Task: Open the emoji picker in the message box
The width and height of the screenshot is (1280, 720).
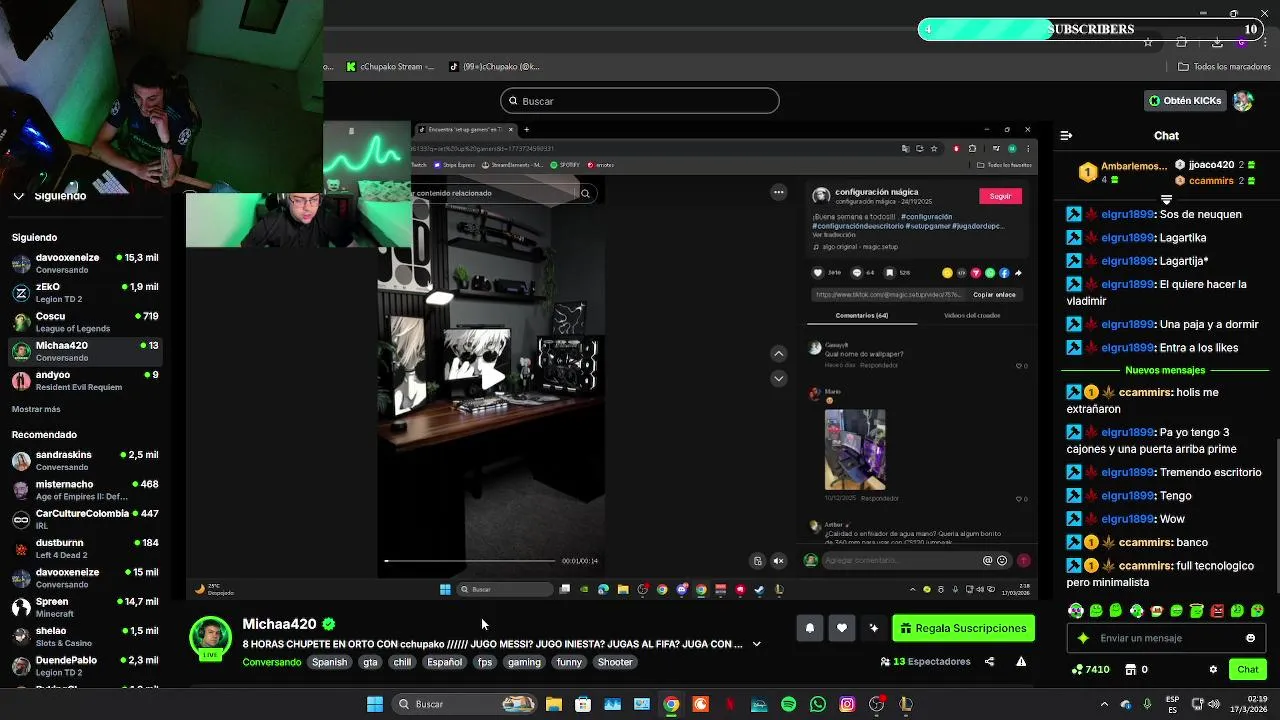Action: tap(1250, 638)
